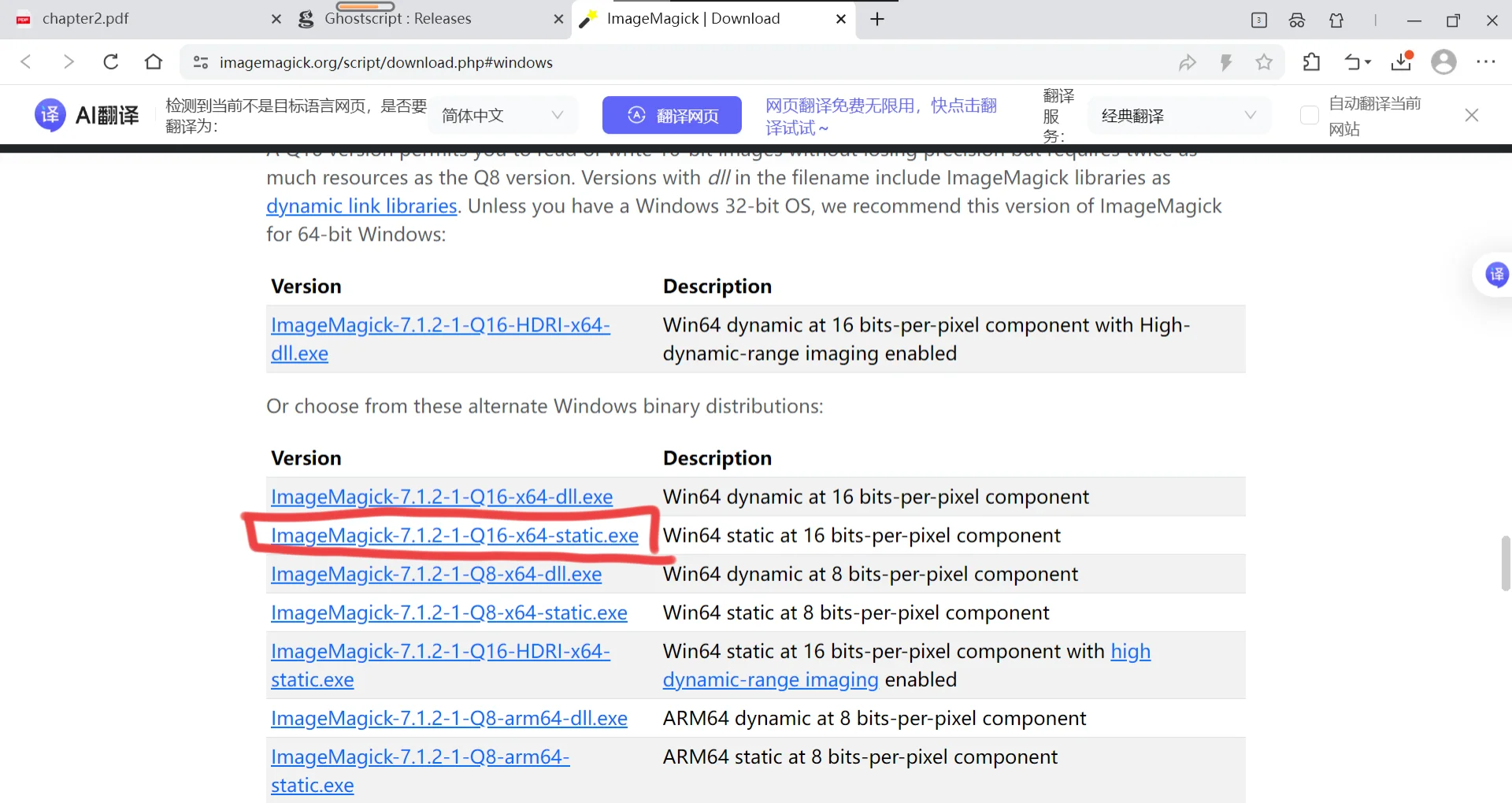Click the 翻译网页 button
The height and width of the screenshot is (803, 1512).
pos(672,116)
